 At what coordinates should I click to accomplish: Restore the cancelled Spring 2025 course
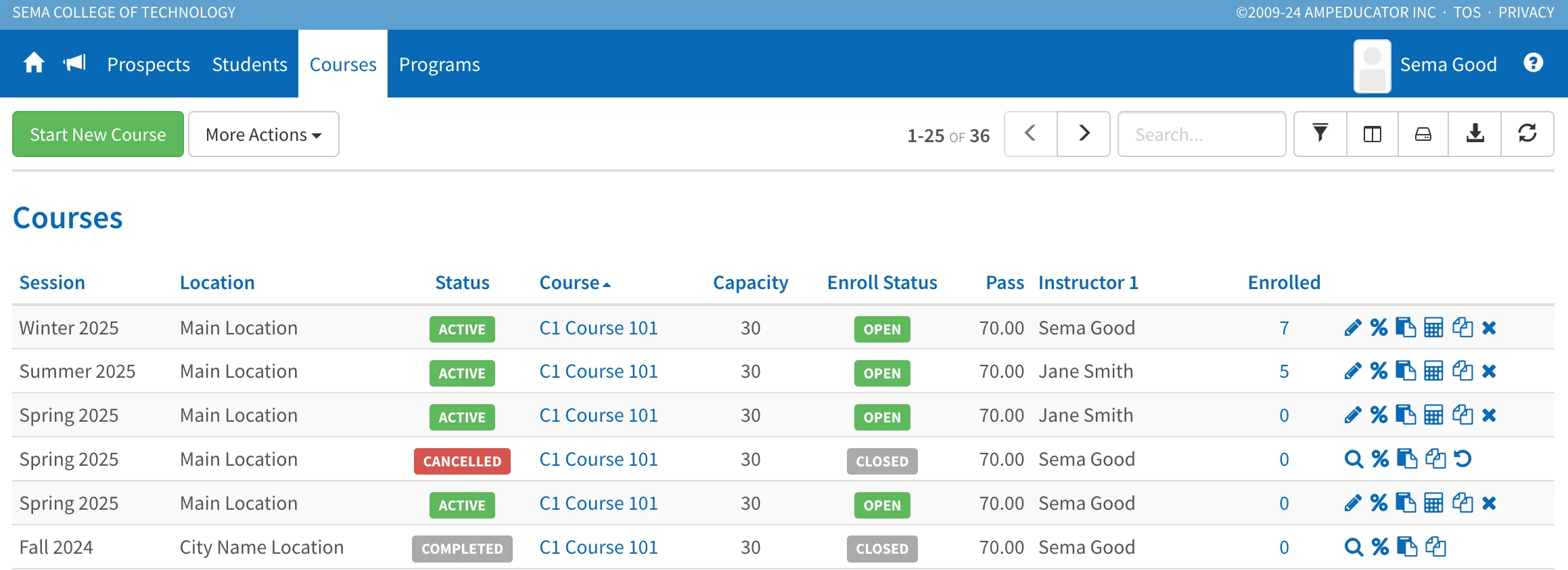click(1462, 459)
